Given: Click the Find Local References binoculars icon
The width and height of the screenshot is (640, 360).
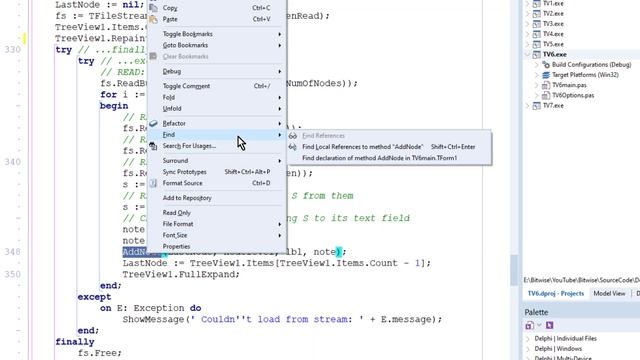Looking at the screenshot, I should (x=293, y=147).
